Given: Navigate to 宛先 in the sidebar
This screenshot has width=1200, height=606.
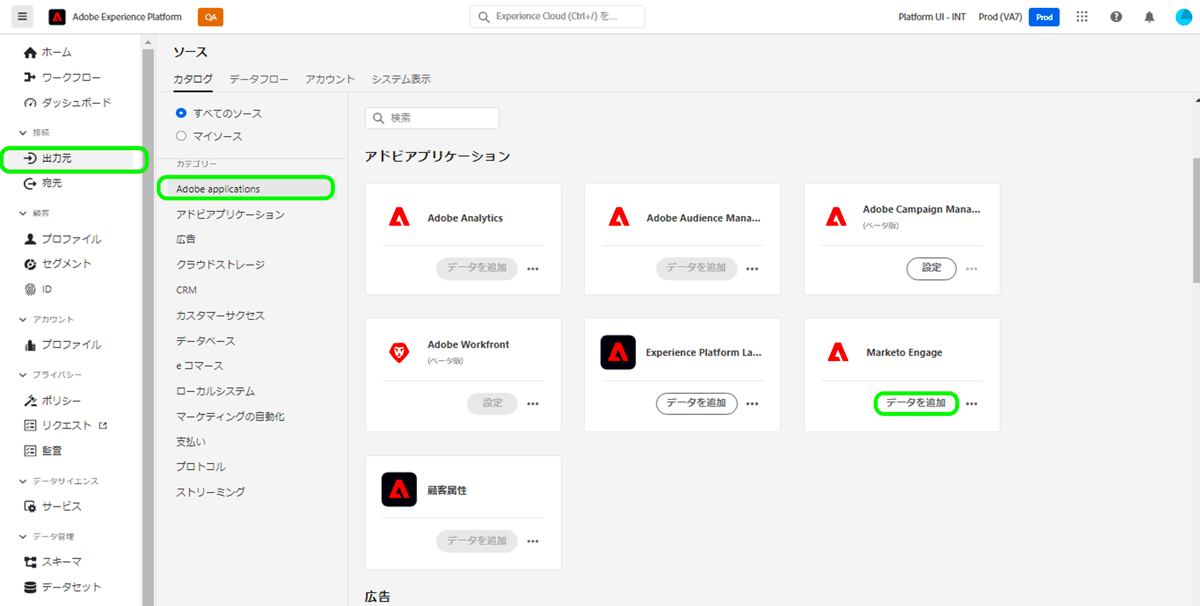Looking at the screenshot, I should (54, 185).
